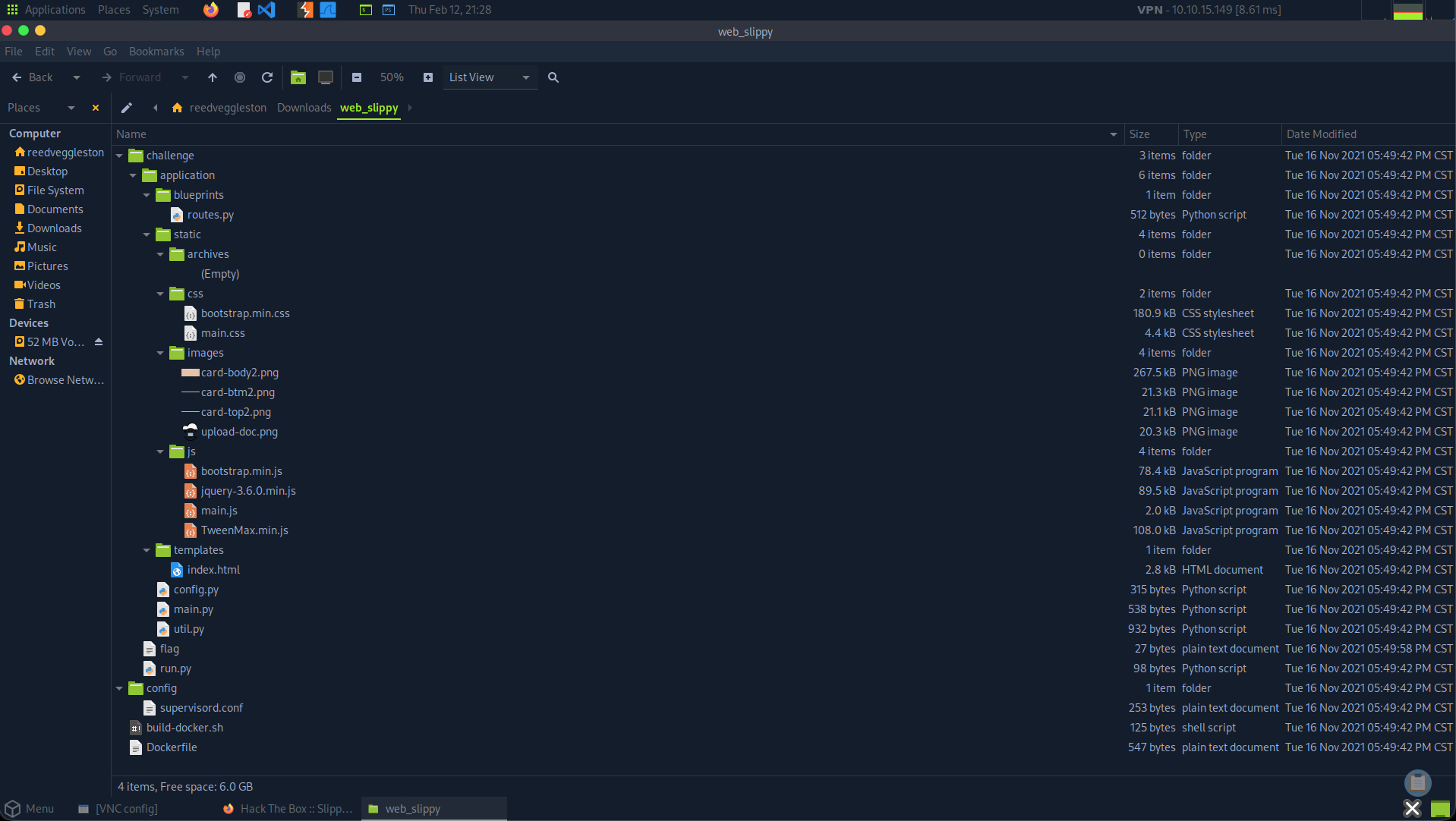Viewport: 1456px width, 821px height.
Task: Go up to the parent folder
Action: click(x=213, y=77)
